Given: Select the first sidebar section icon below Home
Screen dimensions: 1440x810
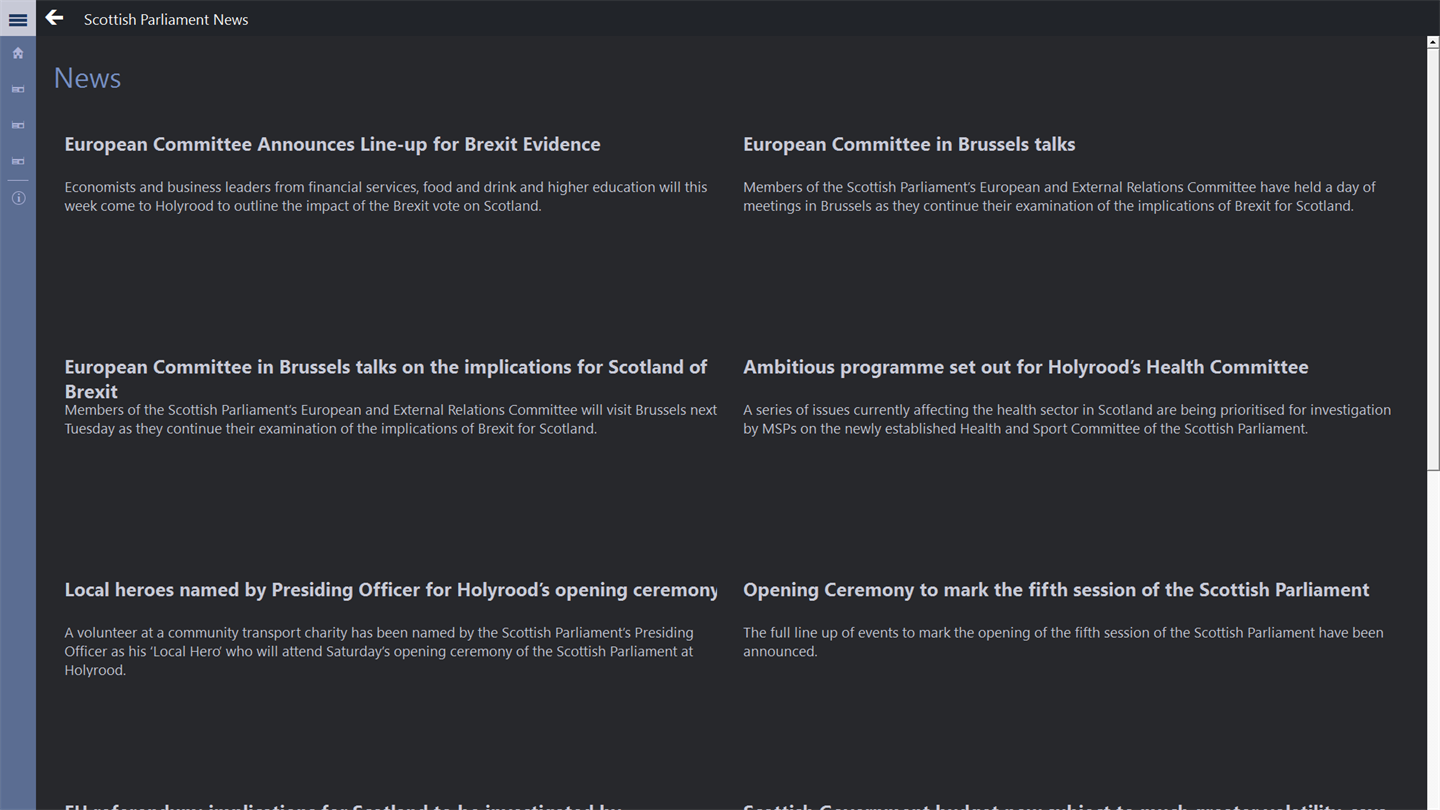Looking at the screenshot, I should pos(18,89).
